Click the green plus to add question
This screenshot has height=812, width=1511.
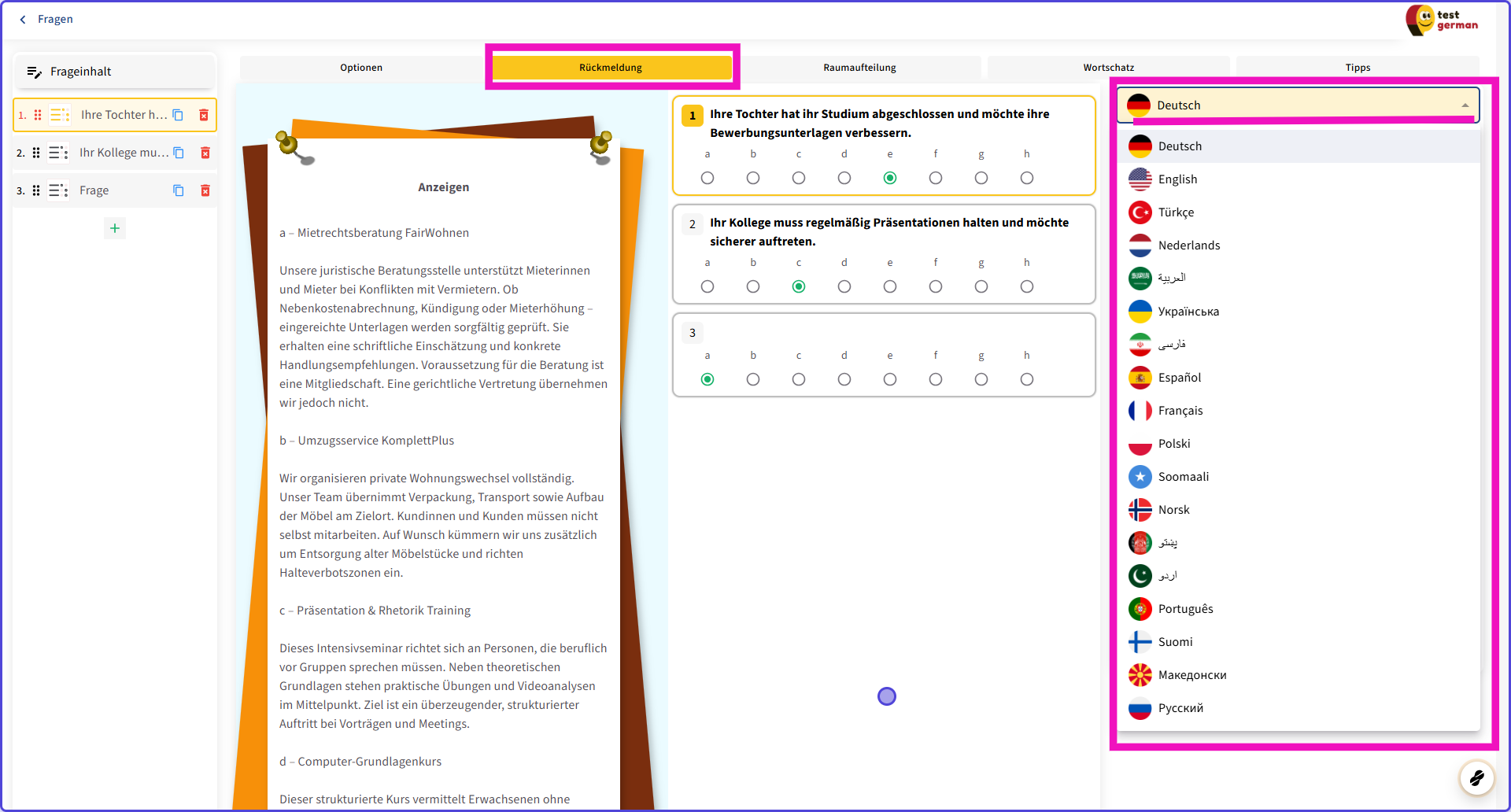tap(115, 228)
